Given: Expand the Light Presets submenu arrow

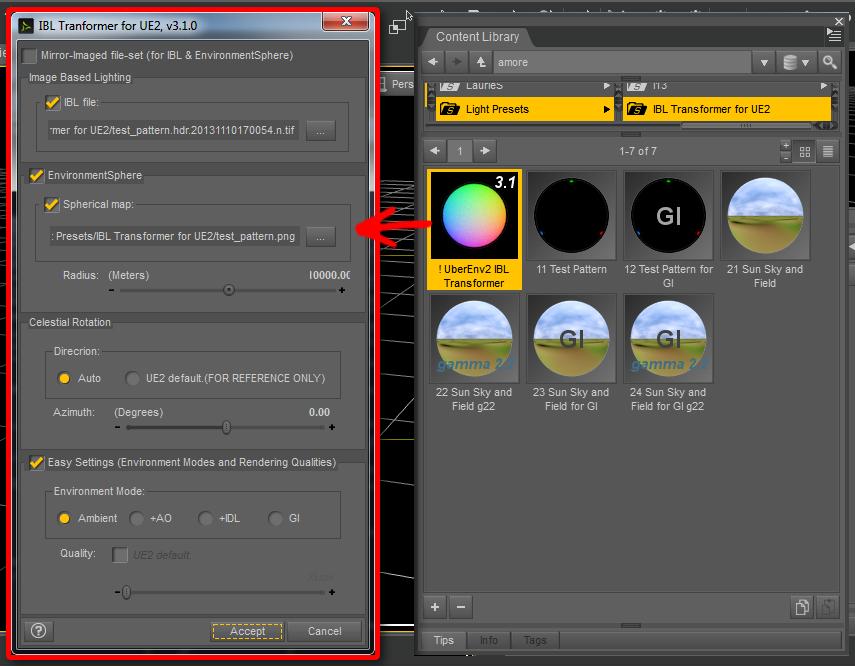Looking at the screenshot, I should click(x=606, y=109).
